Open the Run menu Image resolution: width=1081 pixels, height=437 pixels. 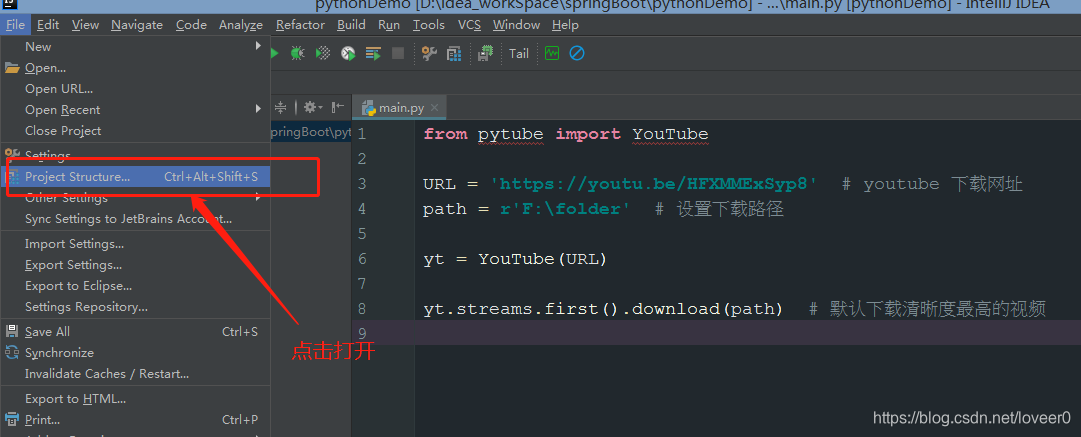(389, 25)
